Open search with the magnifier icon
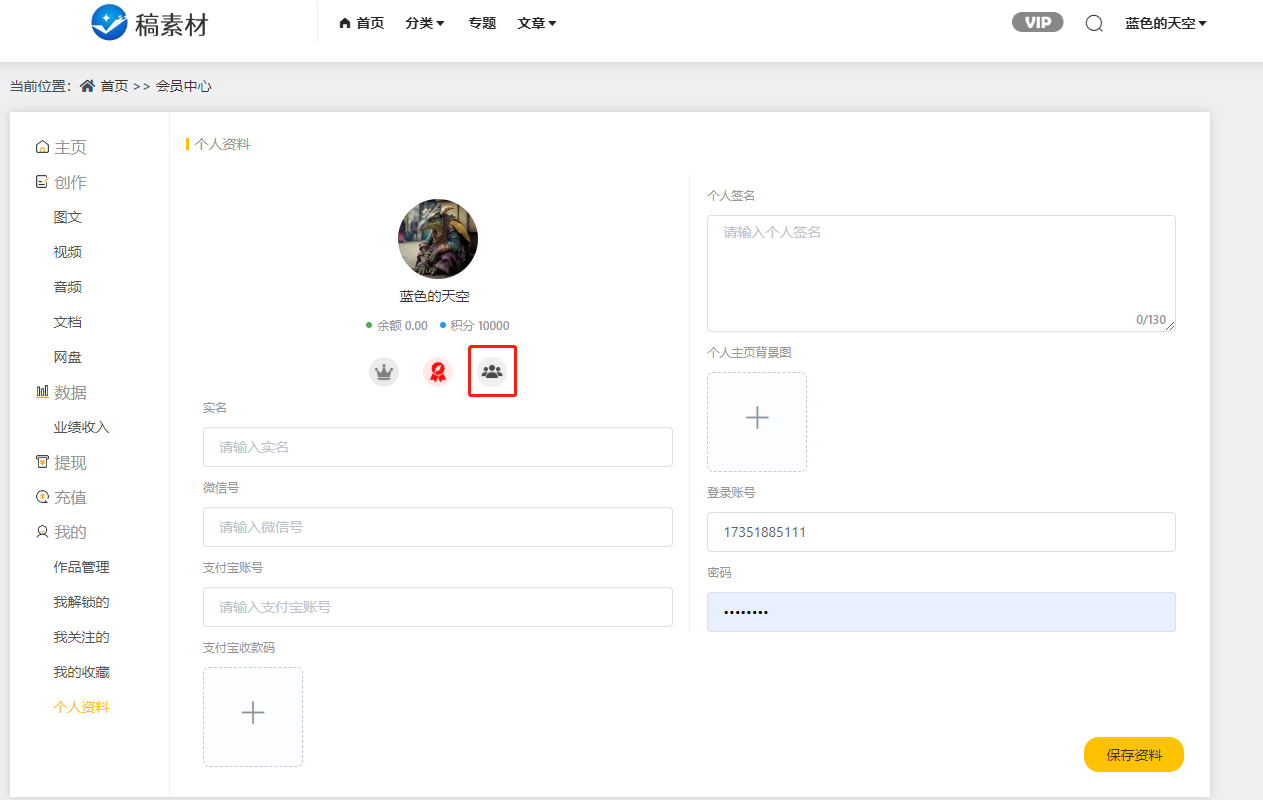This screenshot has height=800, width=1263. point(1094,23)
